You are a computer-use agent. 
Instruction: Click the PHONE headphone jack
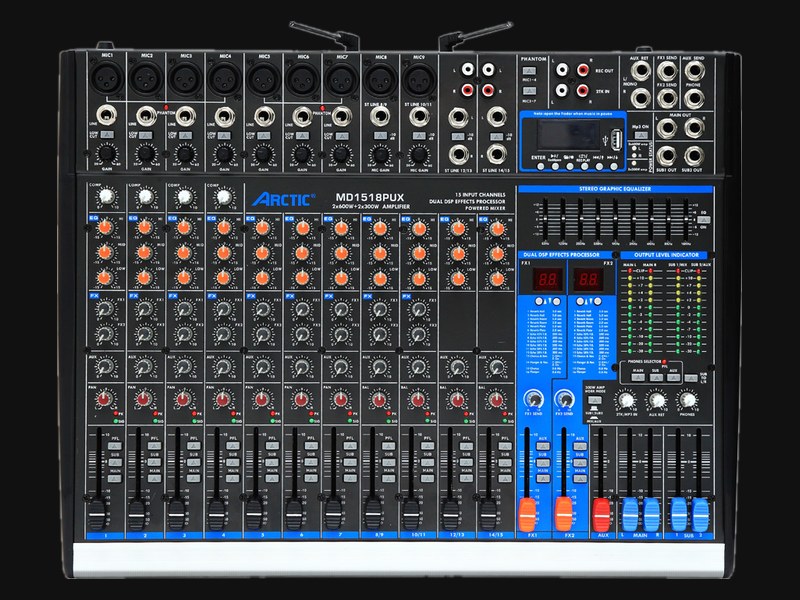pos(694,98)
